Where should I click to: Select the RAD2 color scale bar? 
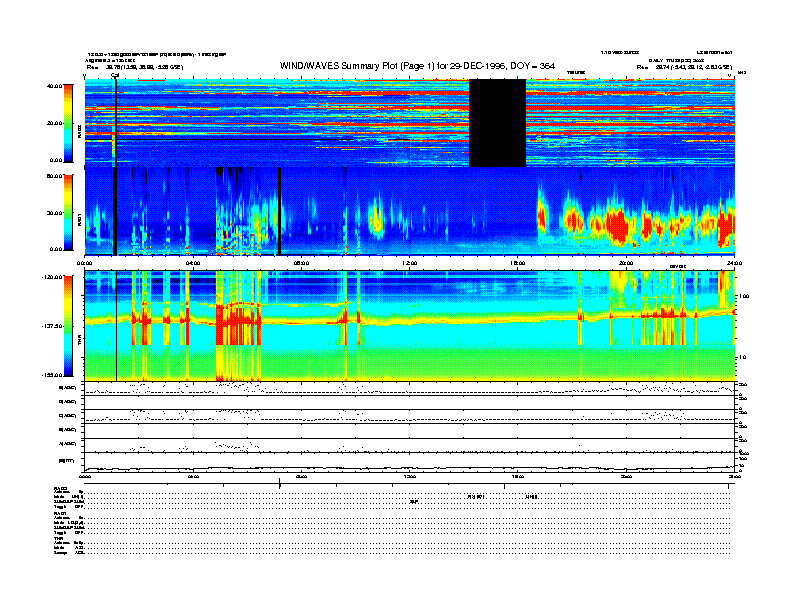click(68, 123)
